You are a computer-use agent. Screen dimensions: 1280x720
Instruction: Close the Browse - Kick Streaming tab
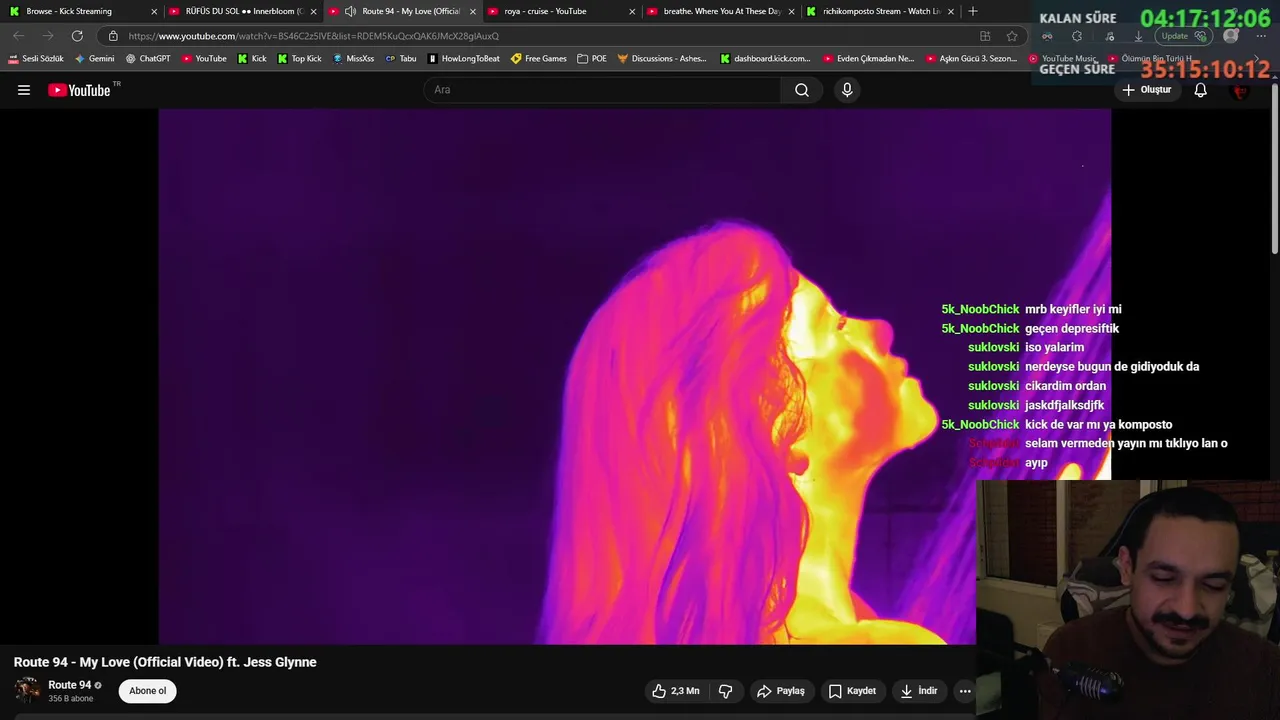[x=153, y=11]
